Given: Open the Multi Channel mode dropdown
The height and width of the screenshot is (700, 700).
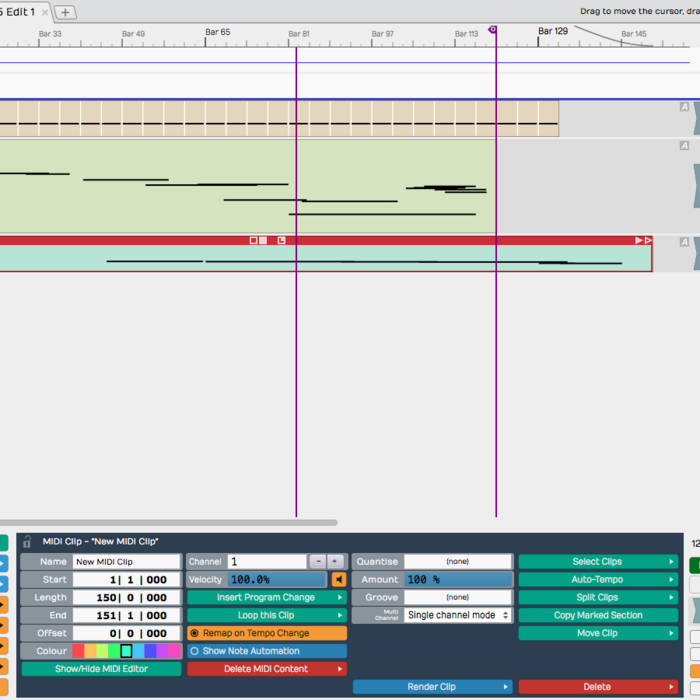Looking at the screenshot, I should coord(458,616).
